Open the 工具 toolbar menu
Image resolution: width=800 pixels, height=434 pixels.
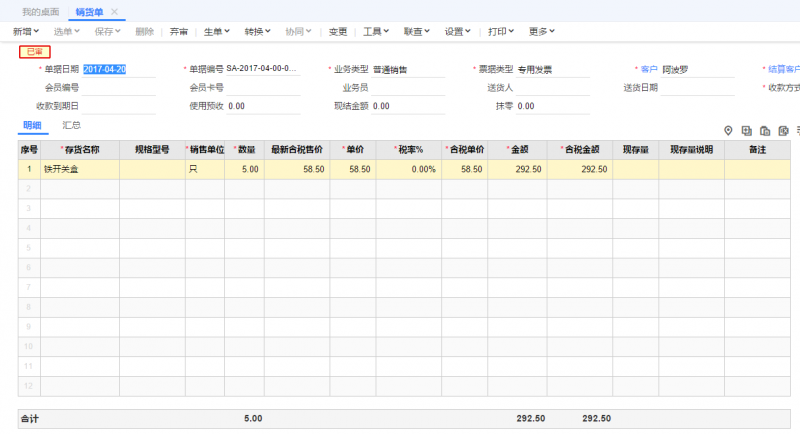click(376, 32)
